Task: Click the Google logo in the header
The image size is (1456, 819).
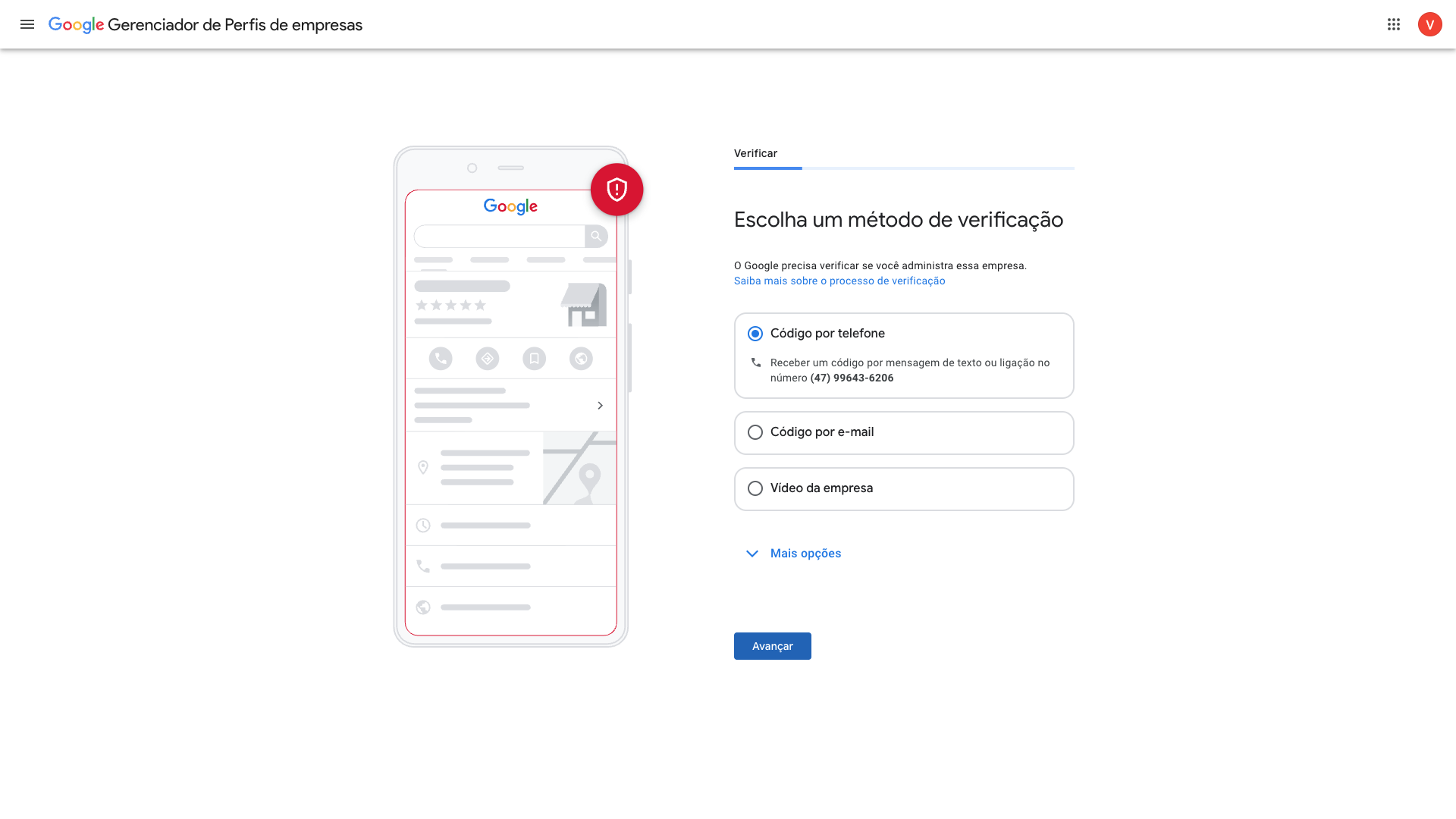Action: [76, 24]
